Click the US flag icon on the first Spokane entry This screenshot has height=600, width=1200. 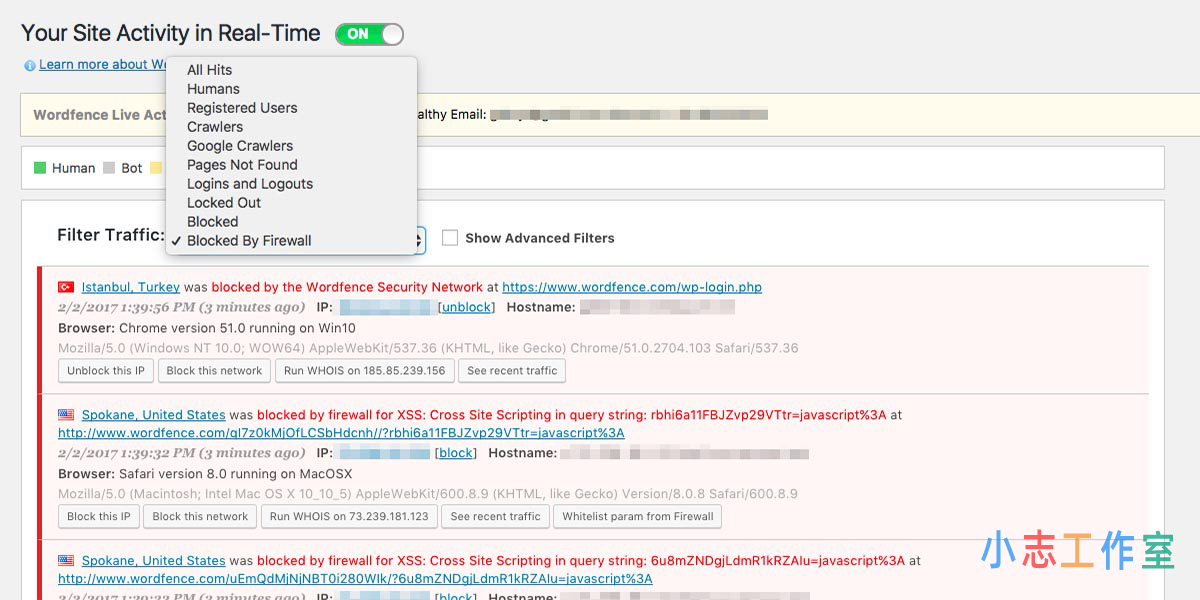[x=66, y=414]
